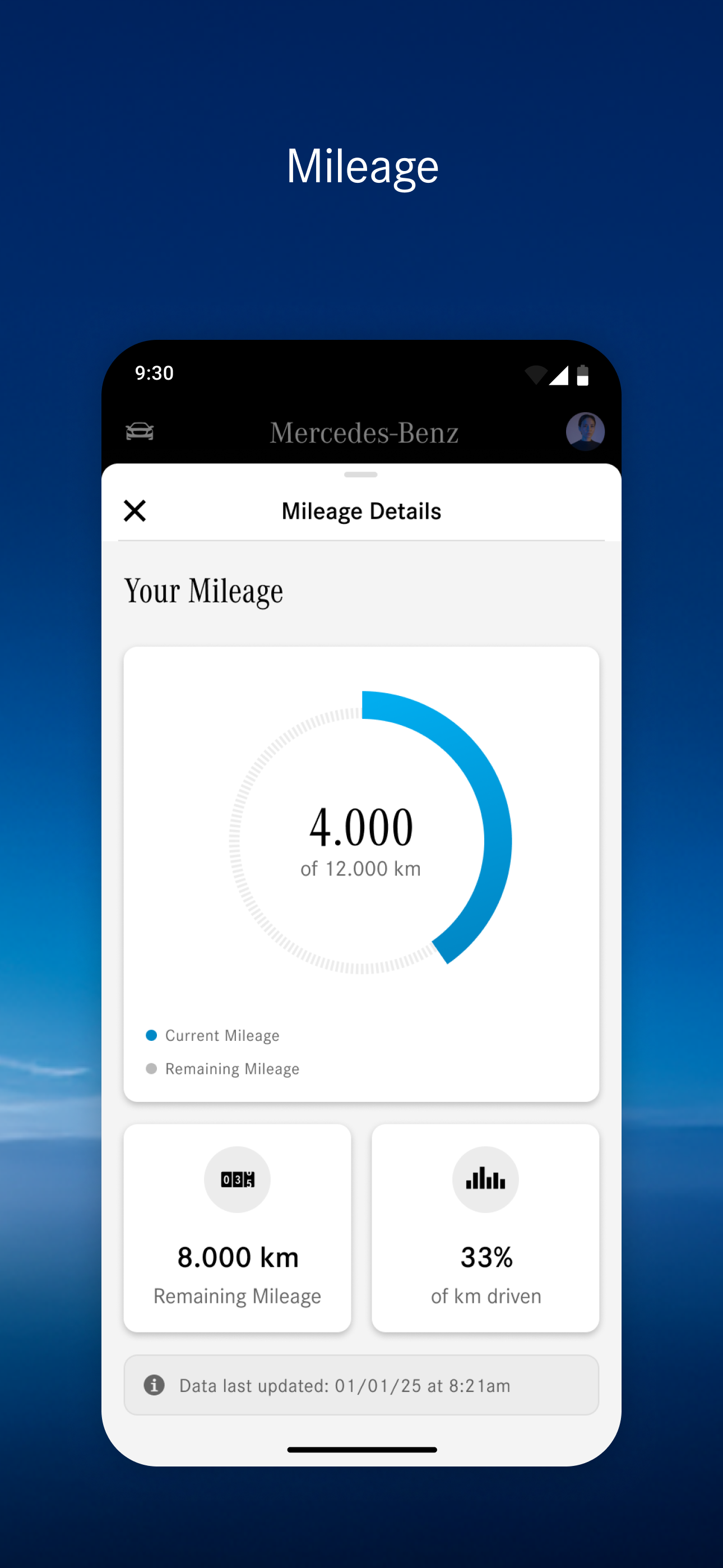
Task: Open the user profile avatar
Action: pos(585,431)
